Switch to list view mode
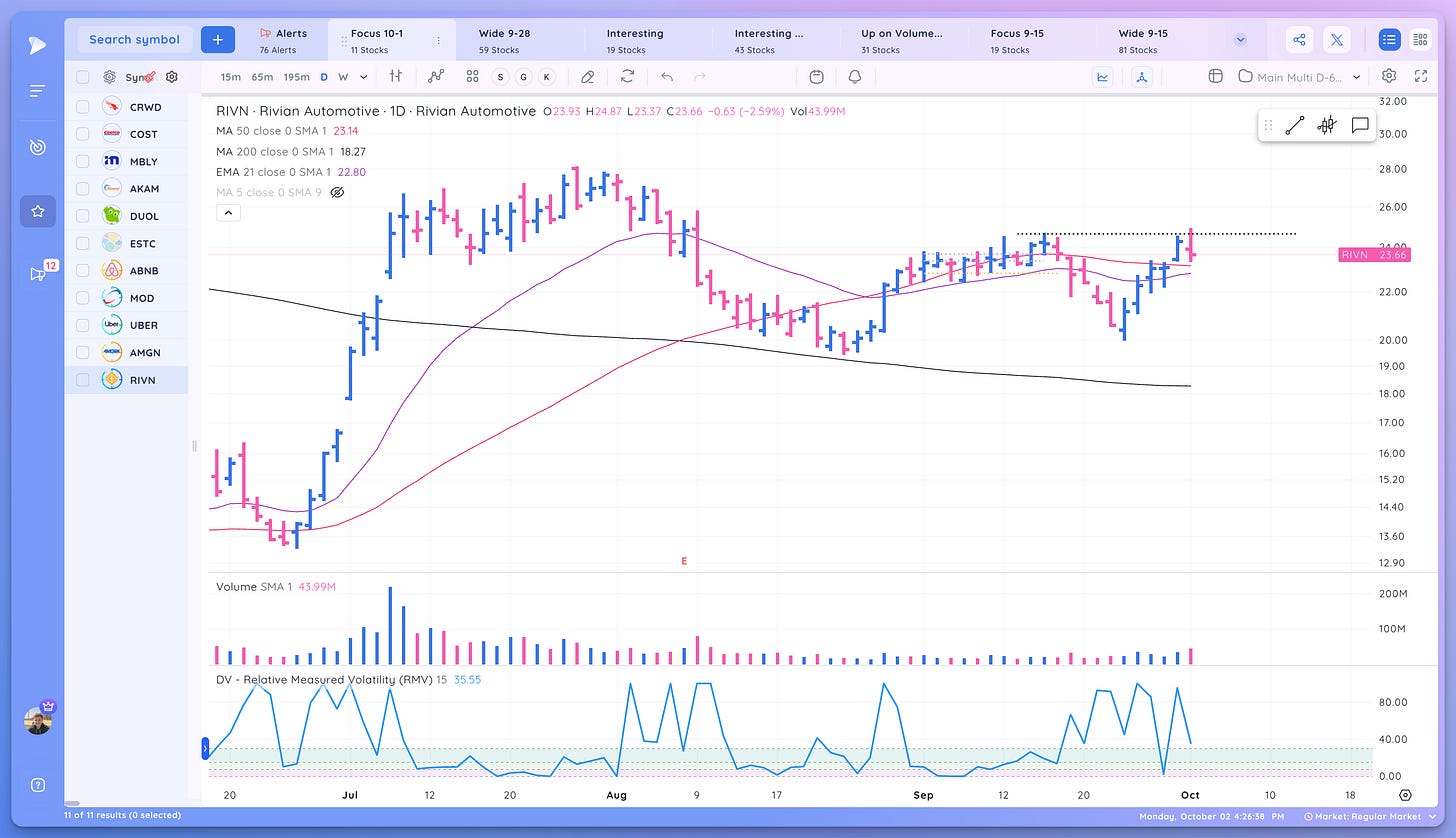Screen dimensions: 1456x838 coord(1389,40)
